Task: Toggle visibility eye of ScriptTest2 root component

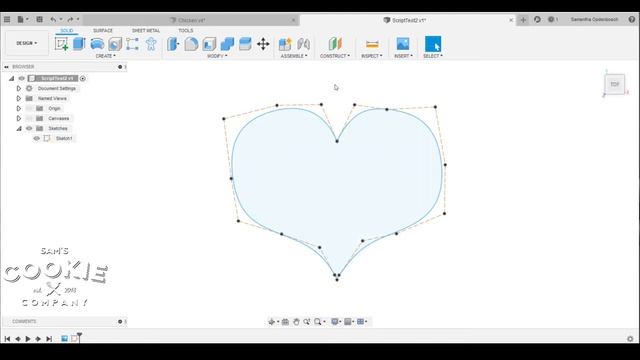Action: (x=22, y=78)
